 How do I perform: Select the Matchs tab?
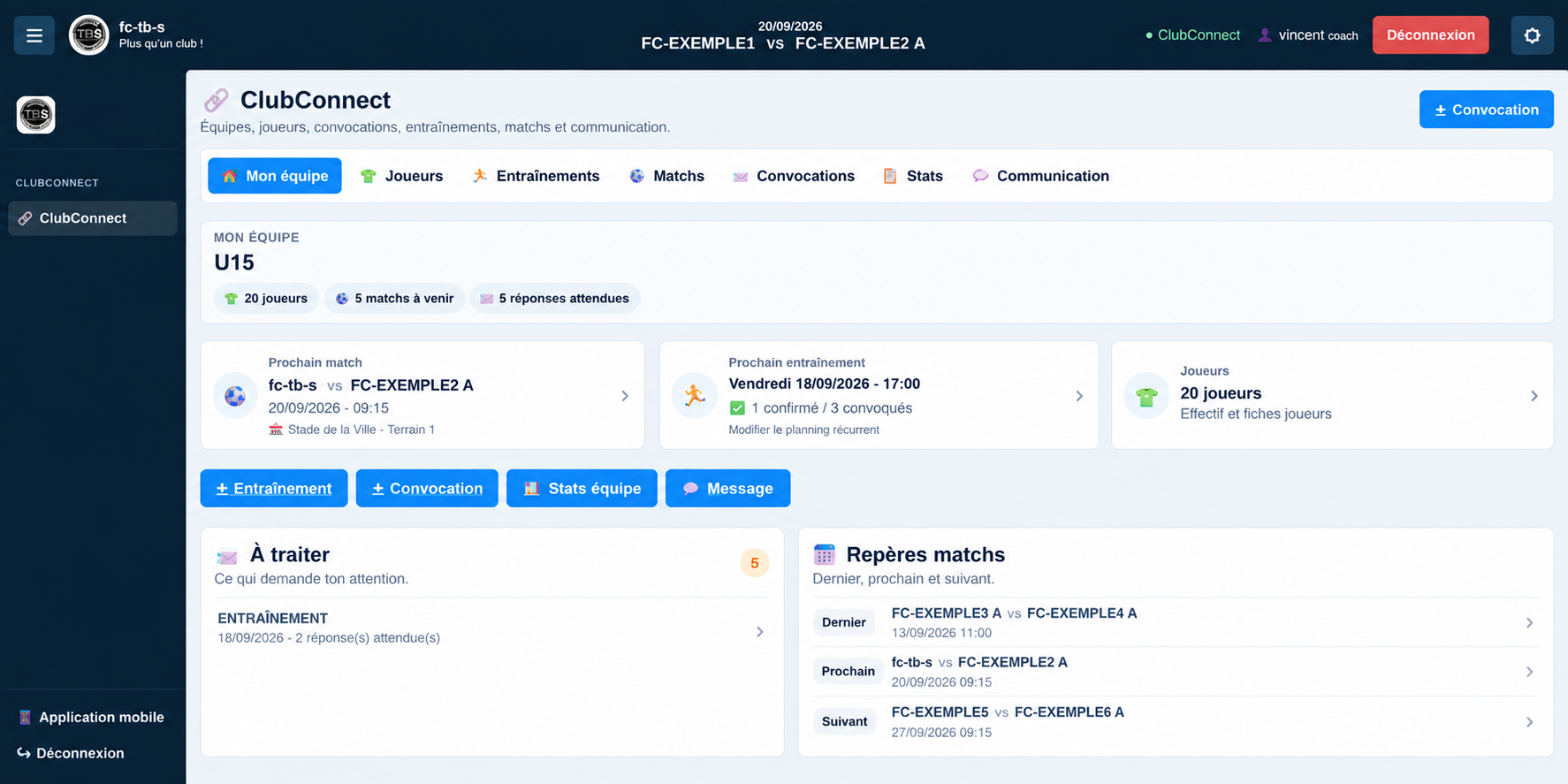(x=666, y=176)
